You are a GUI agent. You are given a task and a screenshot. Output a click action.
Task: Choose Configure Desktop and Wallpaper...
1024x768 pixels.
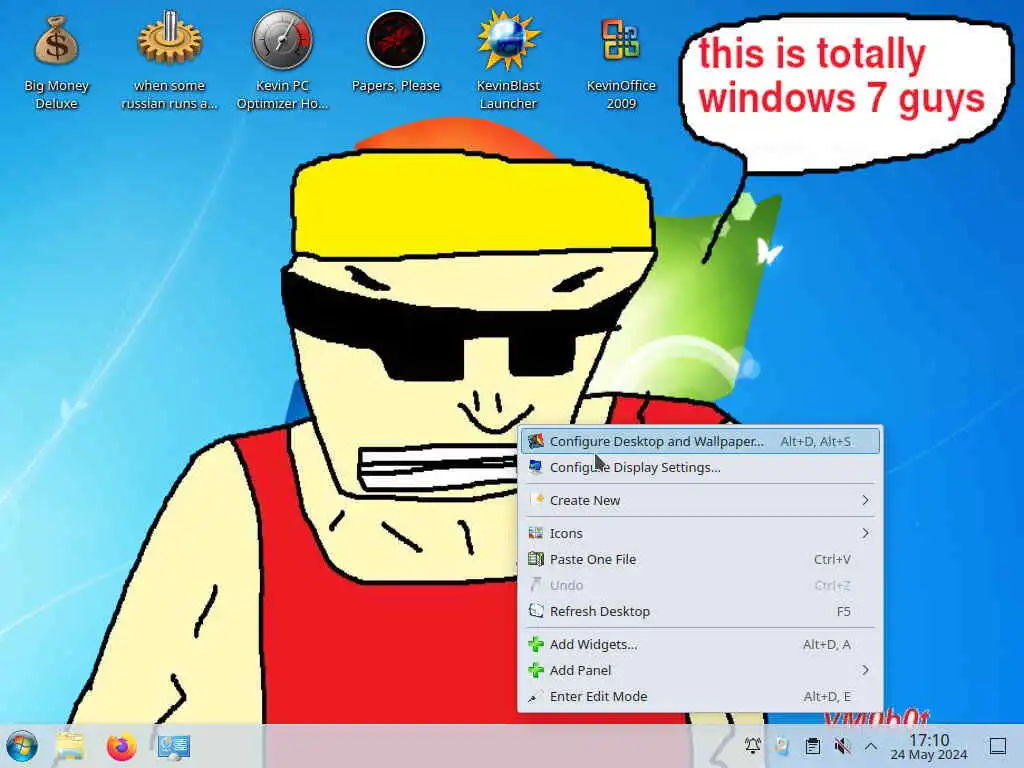coord(700,441)
